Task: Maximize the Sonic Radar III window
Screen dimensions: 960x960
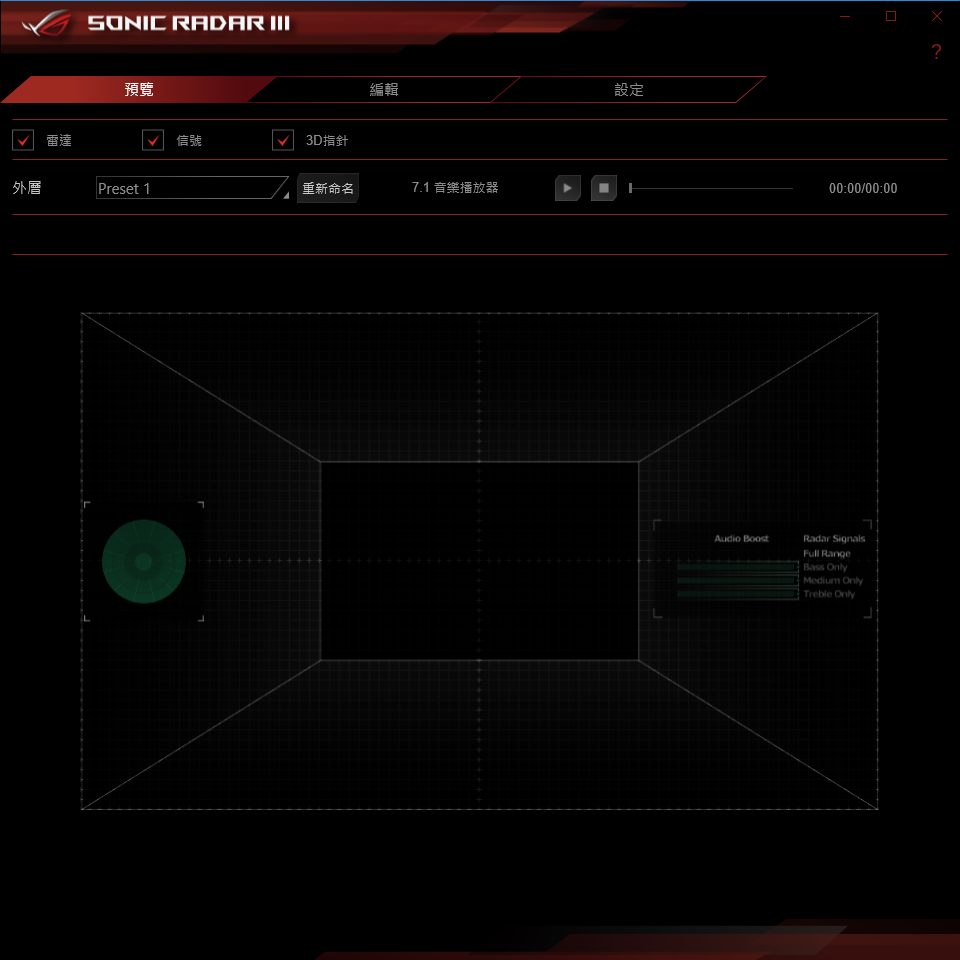Action: tap(891, 16)
